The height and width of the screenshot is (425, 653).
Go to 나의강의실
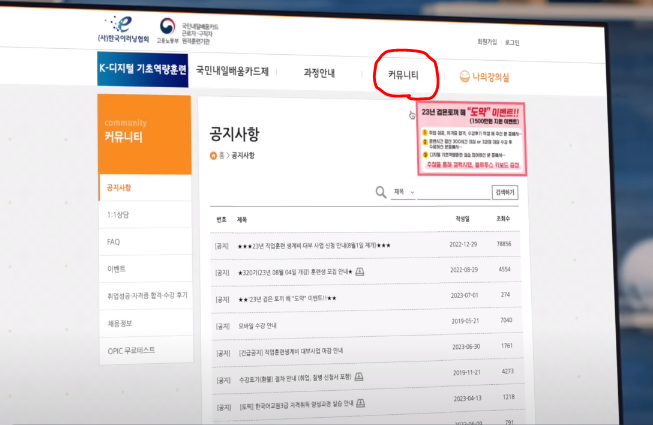point(490,77)
